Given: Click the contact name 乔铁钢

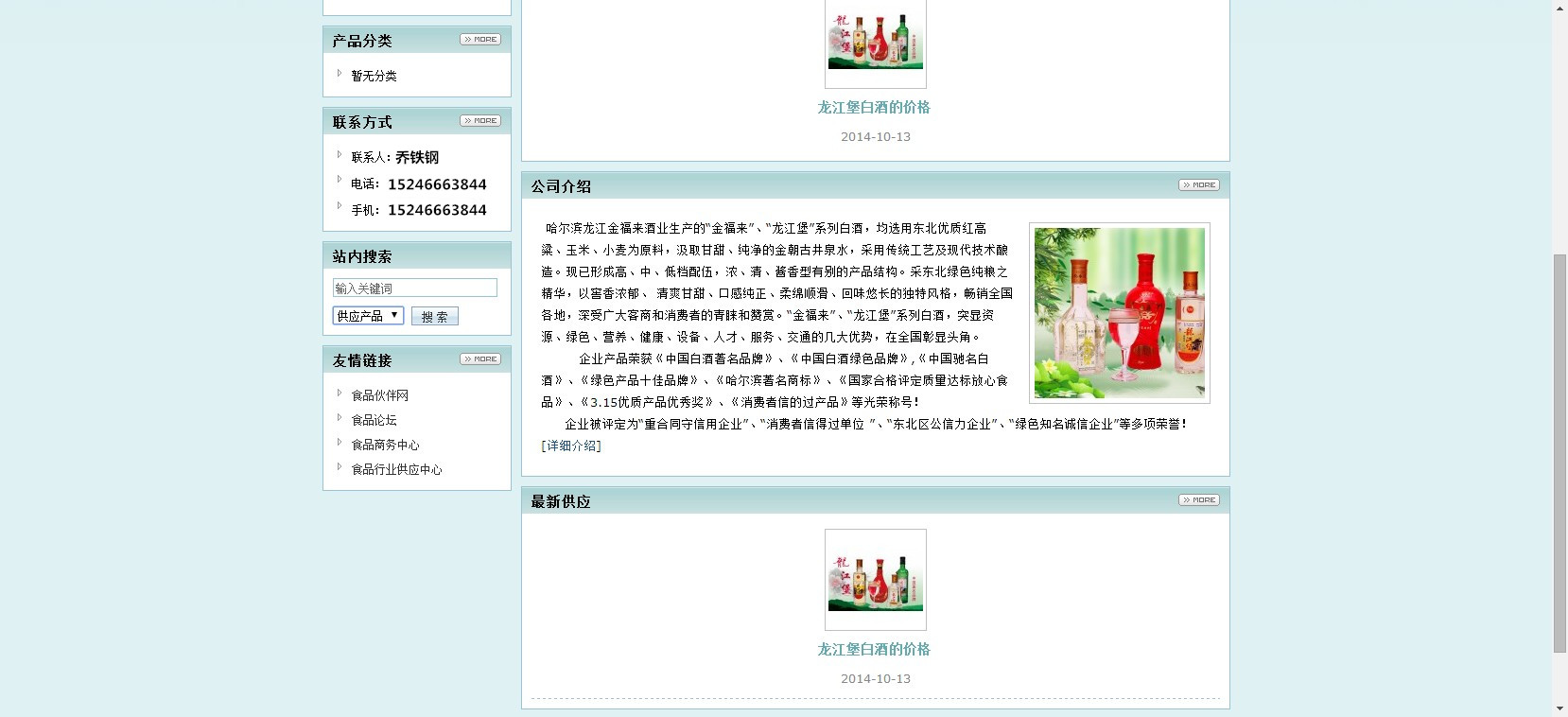Looking at the screenshot, I should click(x=417, y=157).
